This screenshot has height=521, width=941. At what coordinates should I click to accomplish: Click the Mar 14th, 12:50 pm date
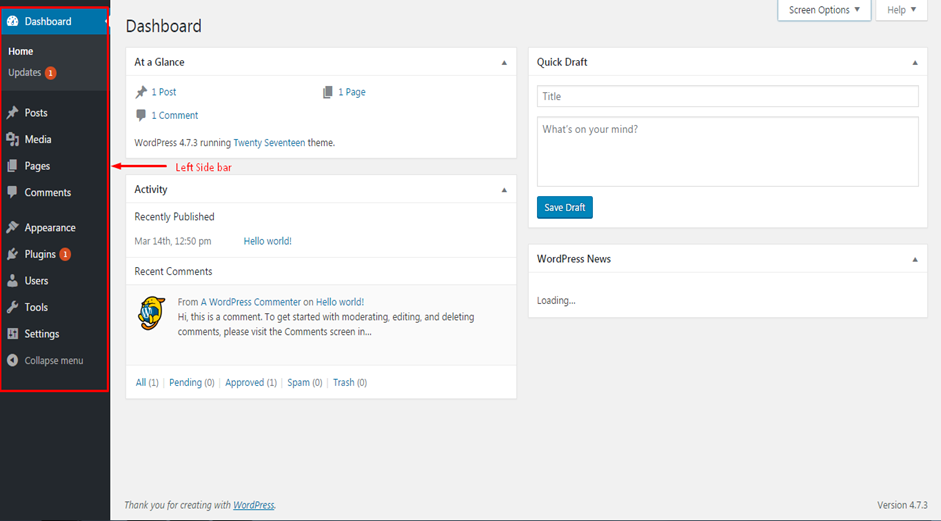click(173, 241)
